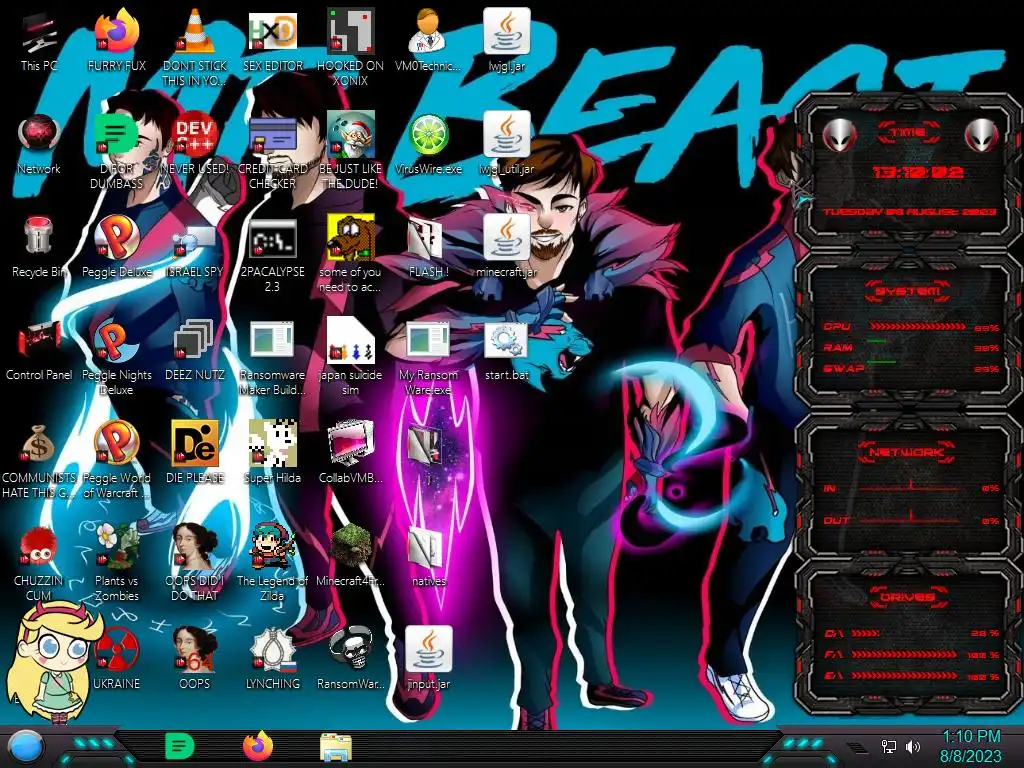Image resolution: width=1024 pixels, height=768 pixels.
Task: Open the Start orb button
Action: pyautogui.click(x=25, y=747)
